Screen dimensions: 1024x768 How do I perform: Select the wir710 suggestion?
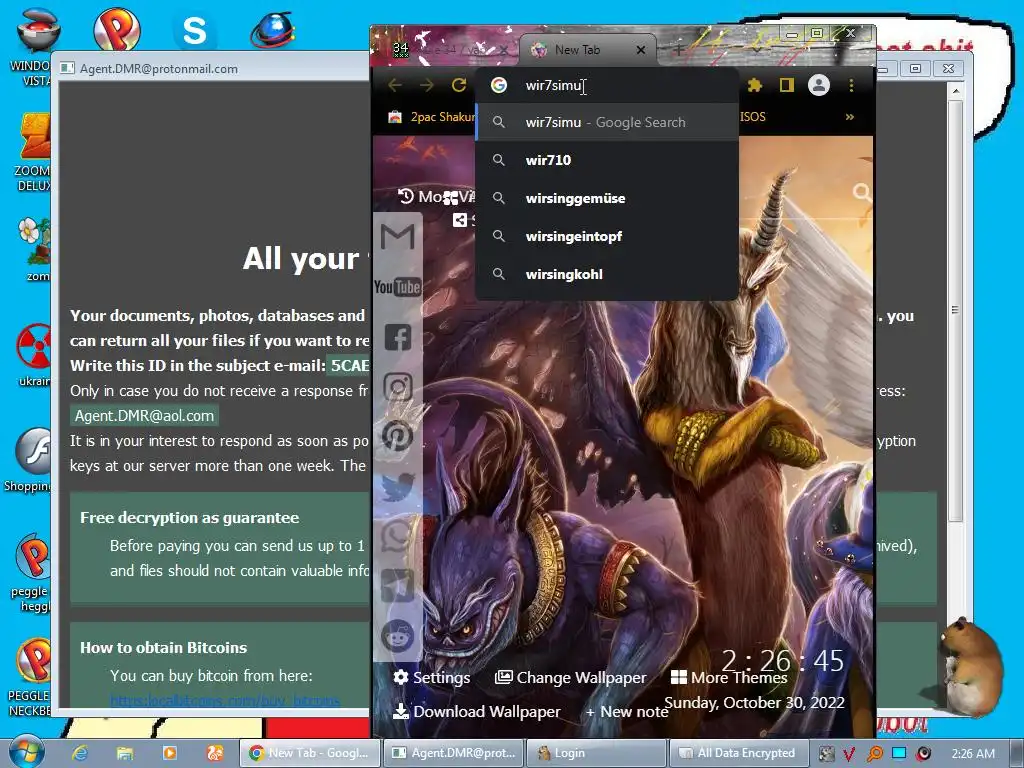tap(607, 160)
